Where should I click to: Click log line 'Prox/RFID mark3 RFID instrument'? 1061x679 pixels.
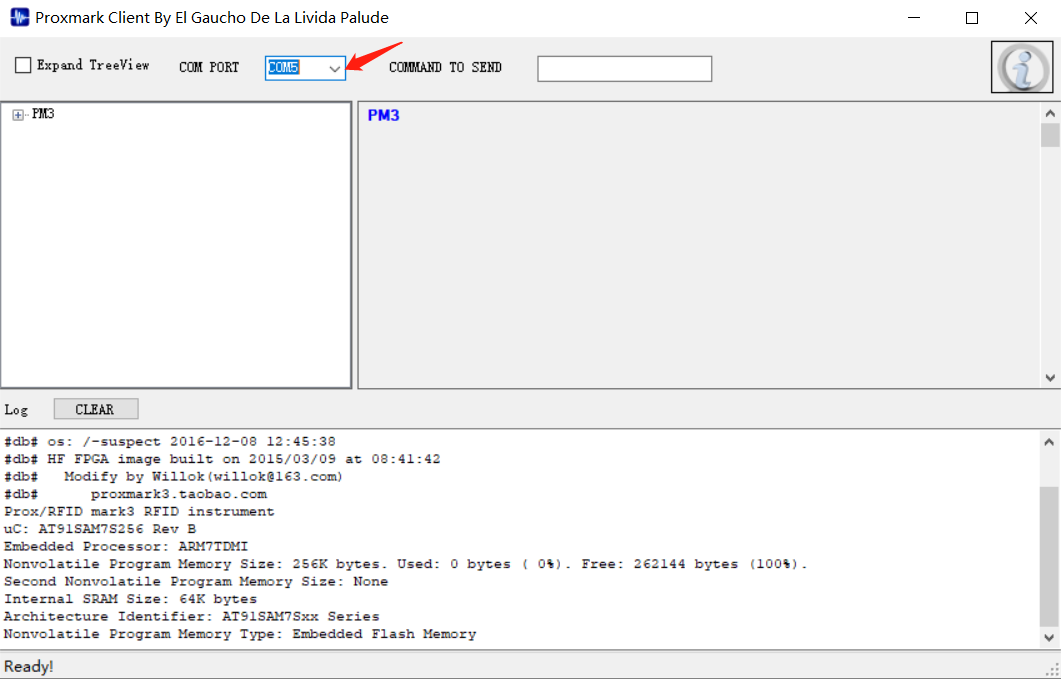click(x=139, y=511)
